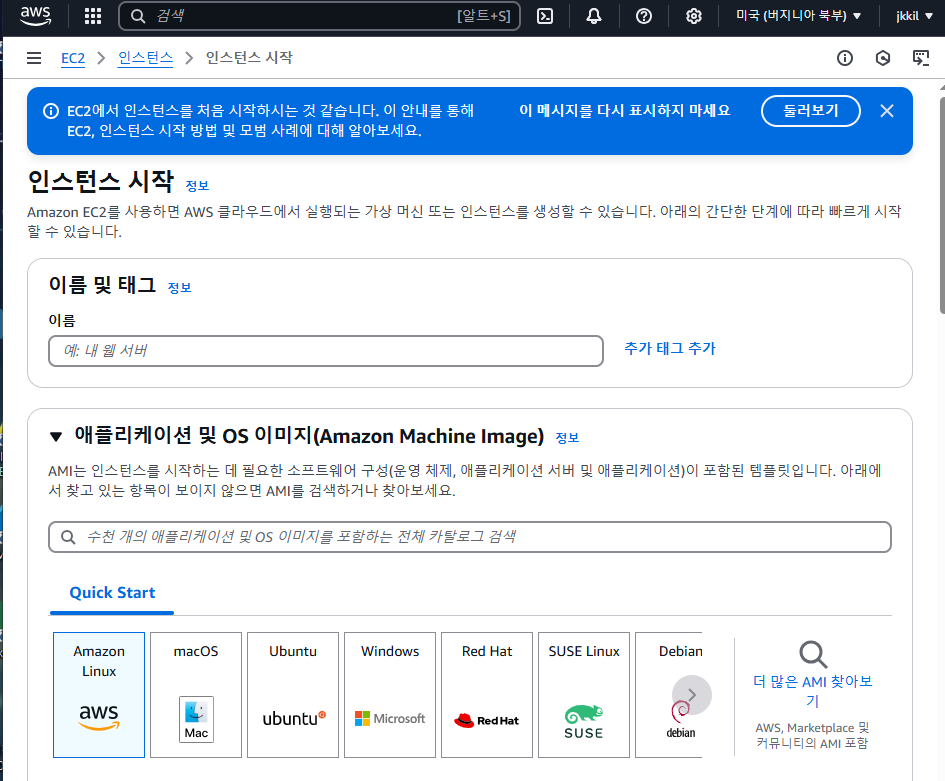This screenshot has height=781, width=945.
Task: Click 추가 태그 추가 link
Action: click(x=670, y=348)
